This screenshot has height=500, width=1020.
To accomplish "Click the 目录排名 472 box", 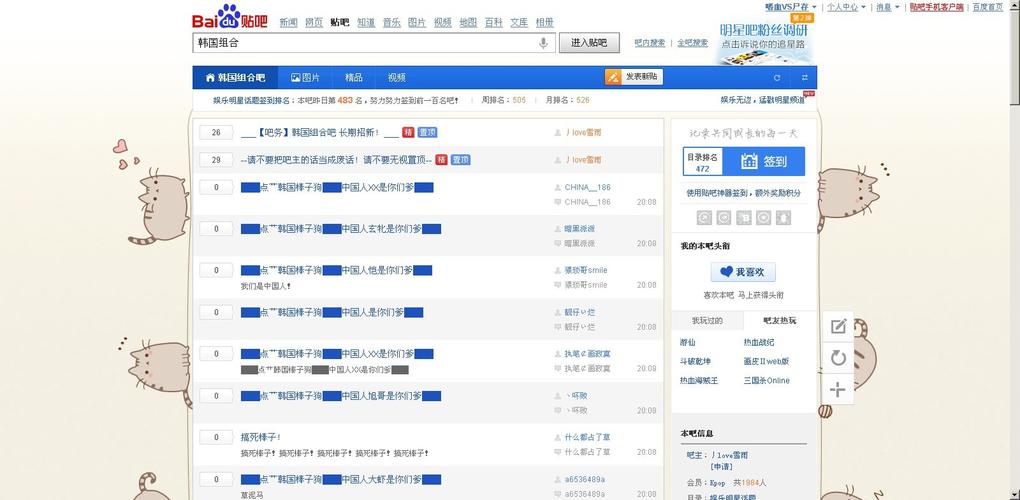I will (x=703, y=162).
